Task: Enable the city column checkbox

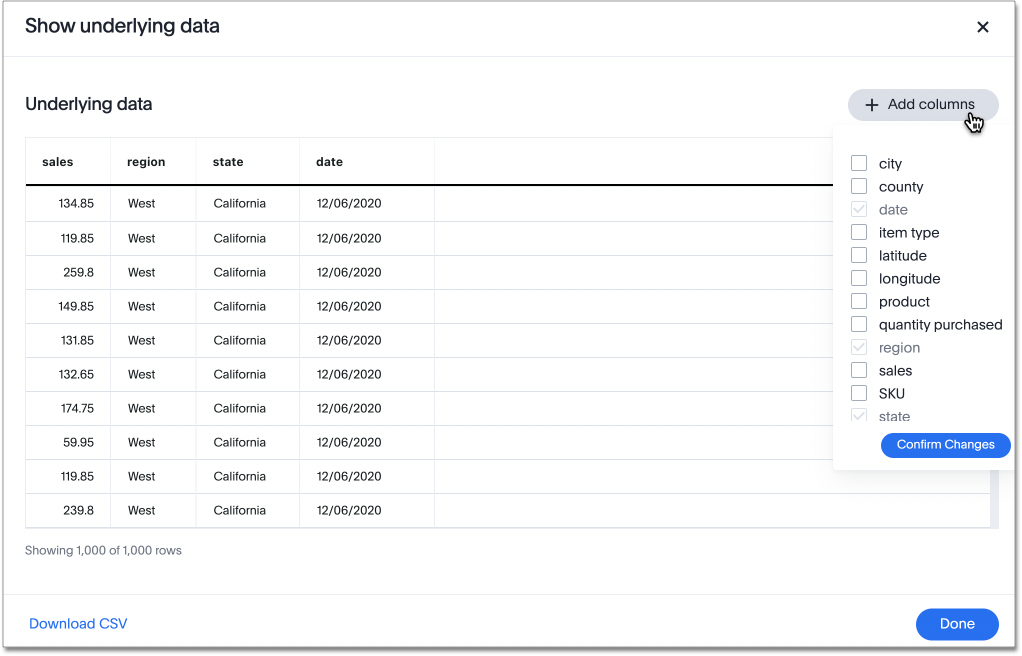Action: [x=858, y=163]
